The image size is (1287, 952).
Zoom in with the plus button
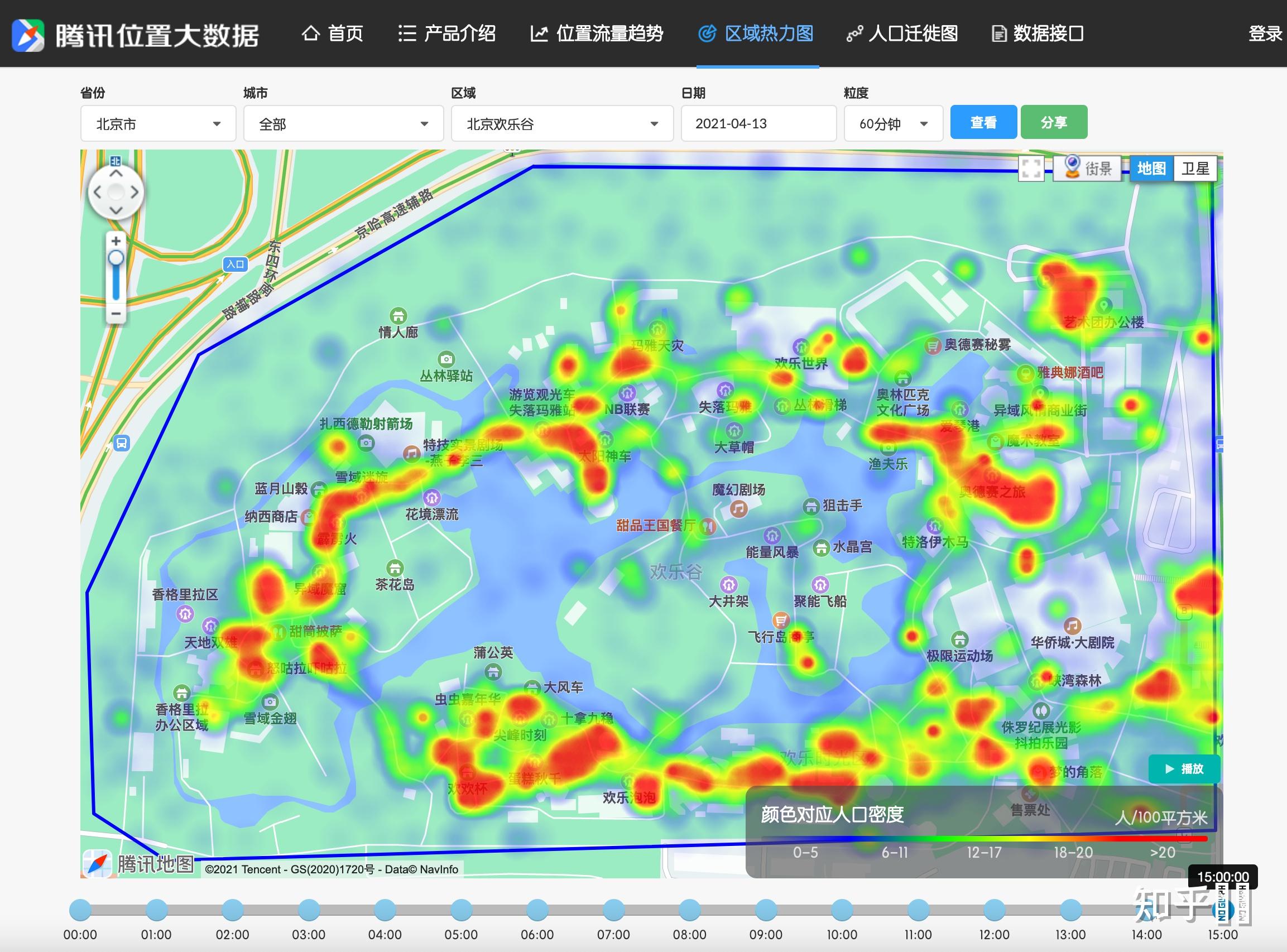click(116, 241)
